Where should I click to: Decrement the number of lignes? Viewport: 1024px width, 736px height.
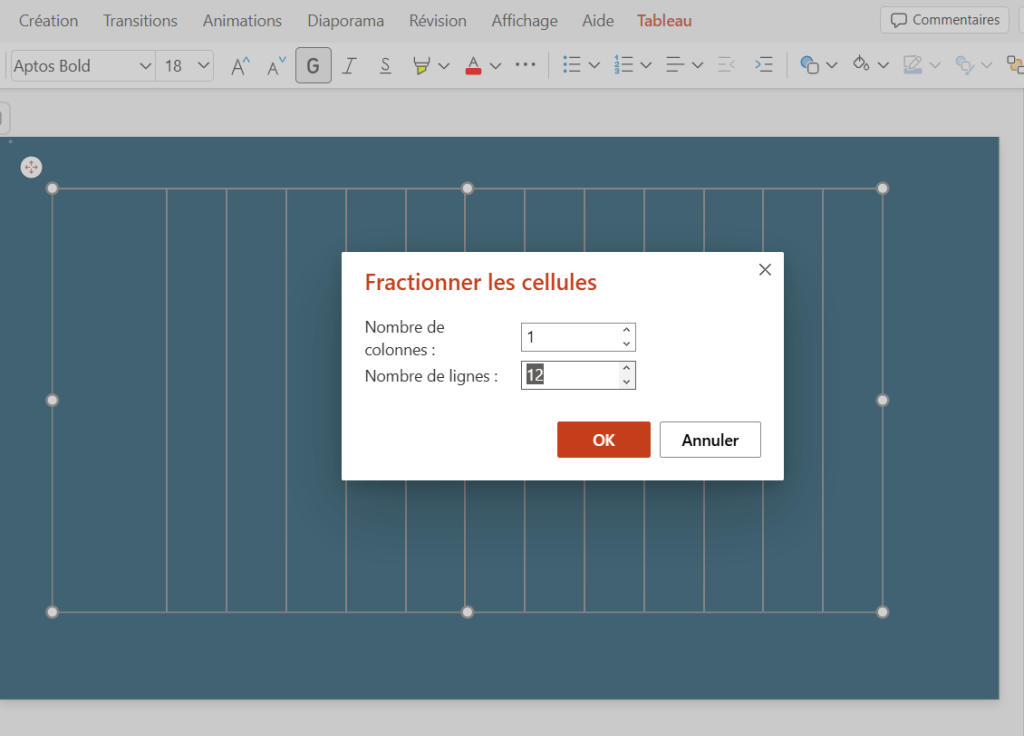(626, 383)
